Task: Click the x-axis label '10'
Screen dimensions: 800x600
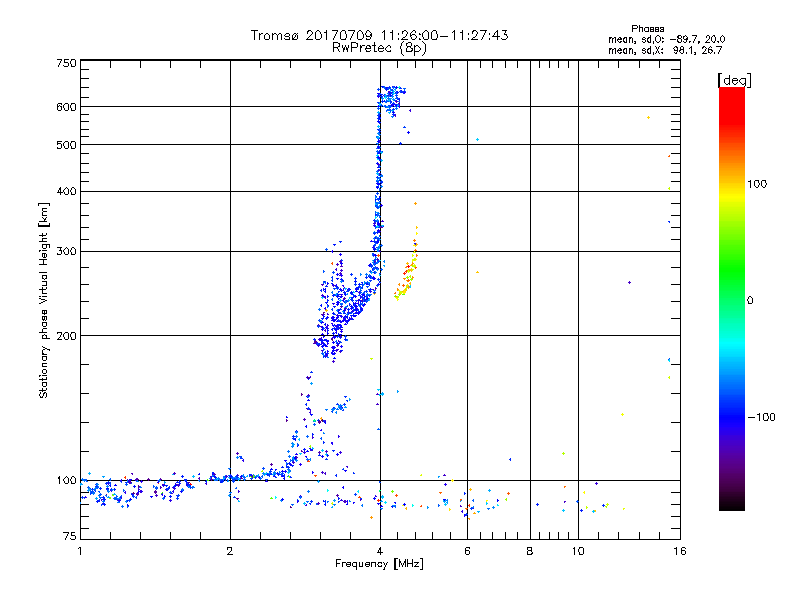Action: (578, 551)
